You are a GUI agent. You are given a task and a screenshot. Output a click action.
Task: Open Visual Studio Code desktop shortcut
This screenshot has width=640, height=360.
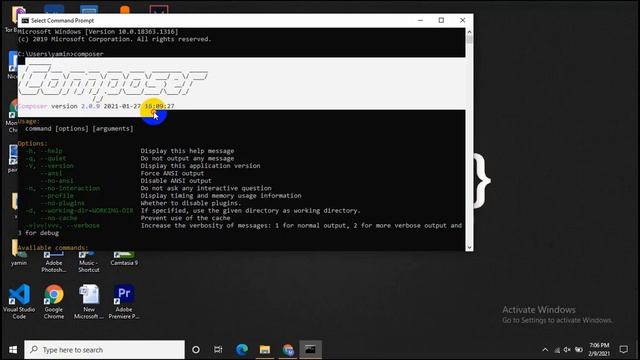(19, 301)
